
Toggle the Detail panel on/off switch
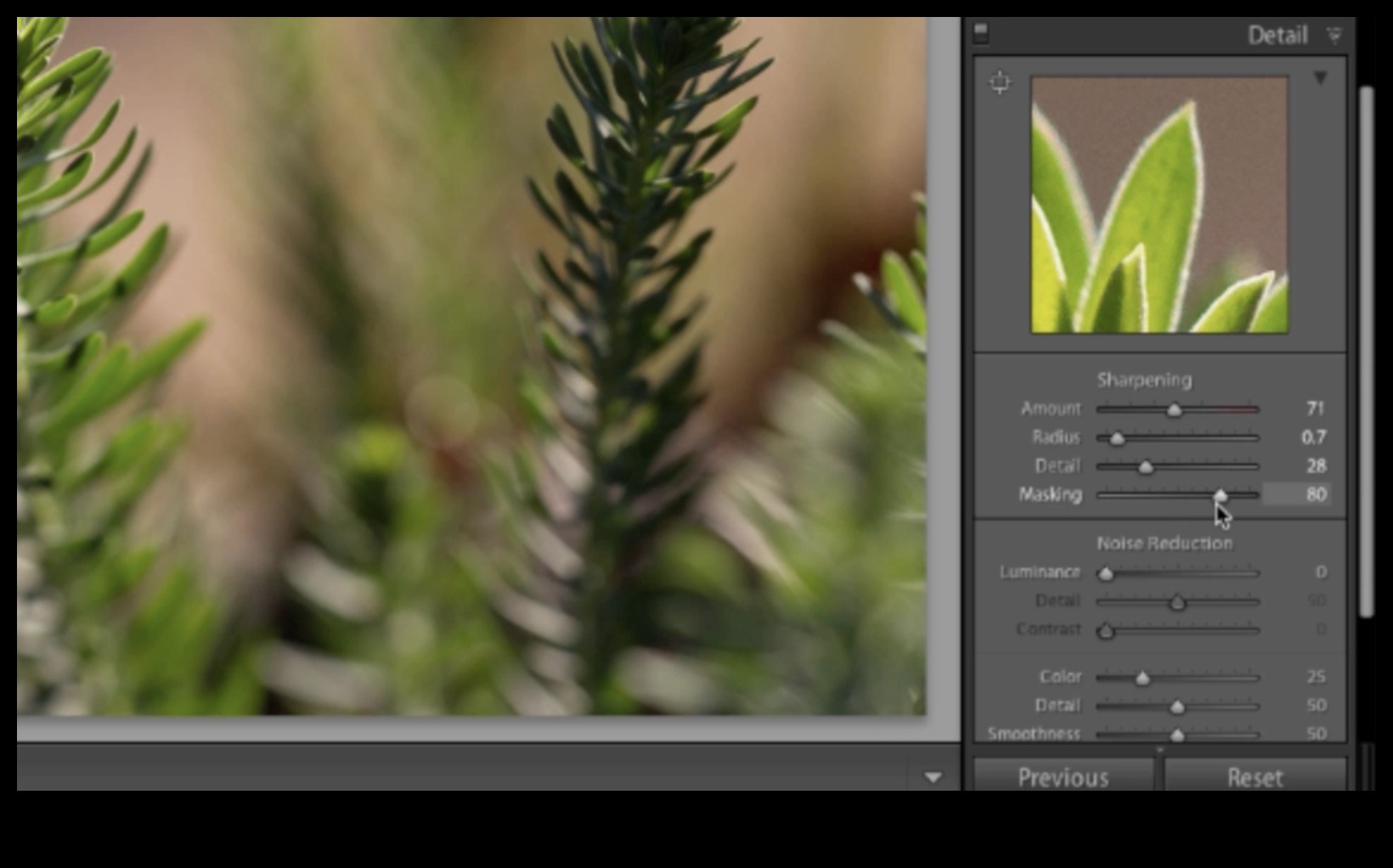(x=981, y=33)
